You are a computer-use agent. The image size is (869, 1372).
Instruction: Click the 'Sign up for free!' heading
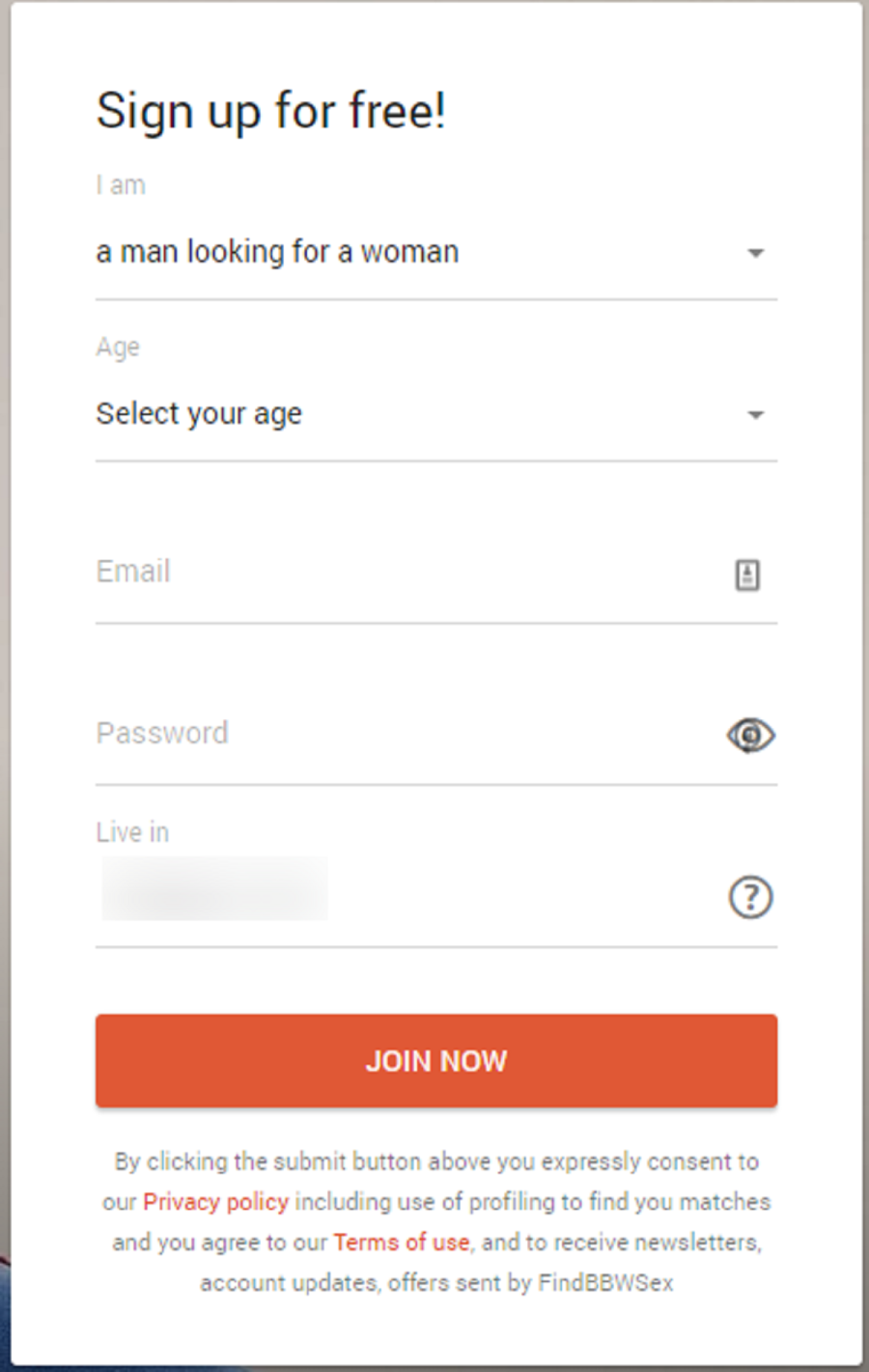[x=271, y=111]
